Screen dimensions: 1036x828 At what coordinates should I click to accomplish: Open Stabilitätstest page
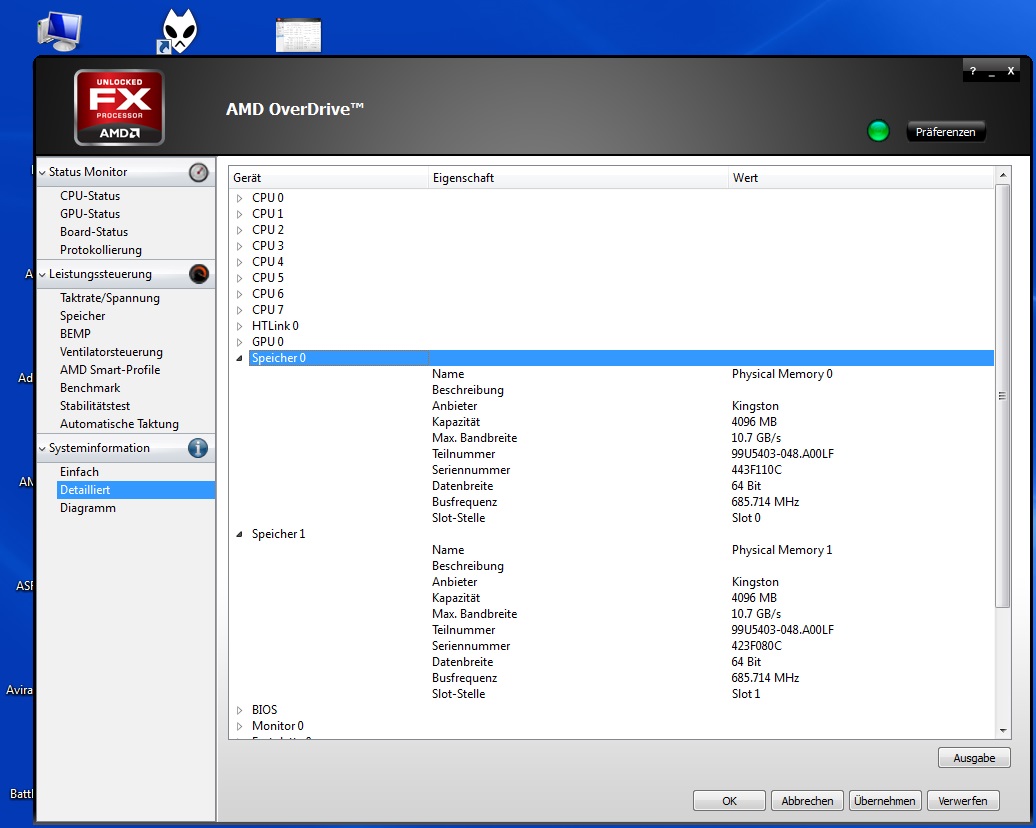point(94,406)
